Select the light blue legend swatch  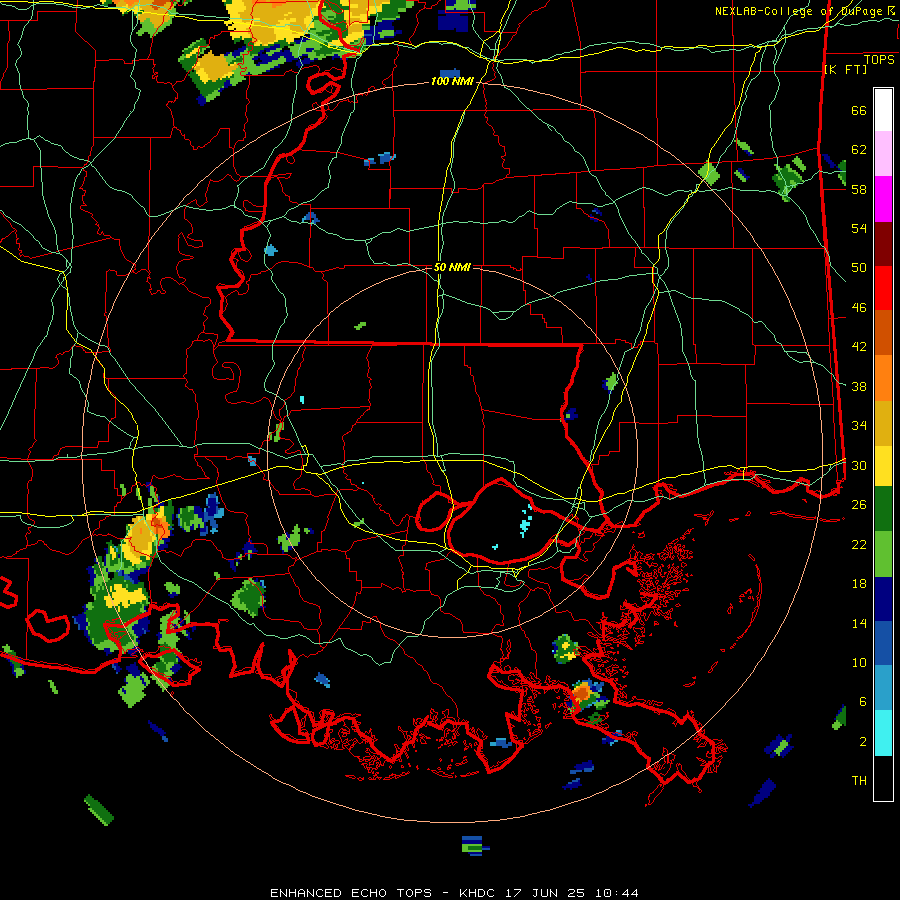click(883, 688)
